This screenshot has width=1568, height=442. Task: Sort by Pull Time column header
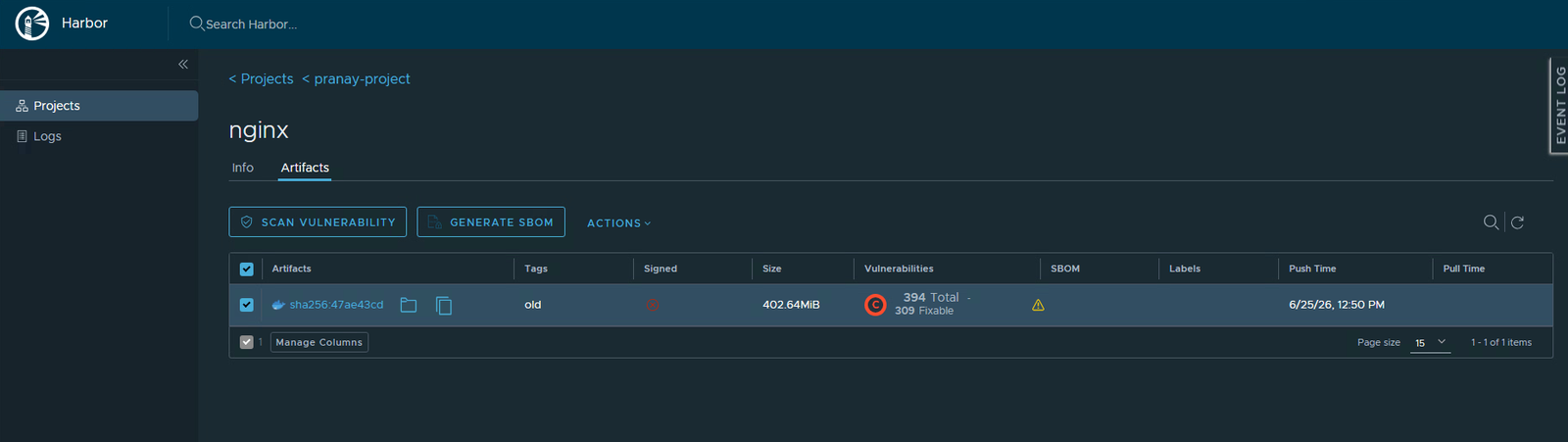tap(1463, 269)
